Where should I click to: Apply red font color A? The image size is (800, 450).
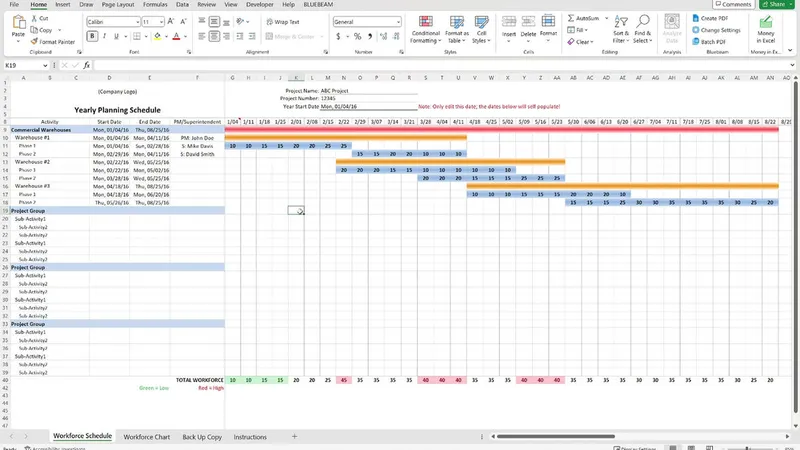176,36
